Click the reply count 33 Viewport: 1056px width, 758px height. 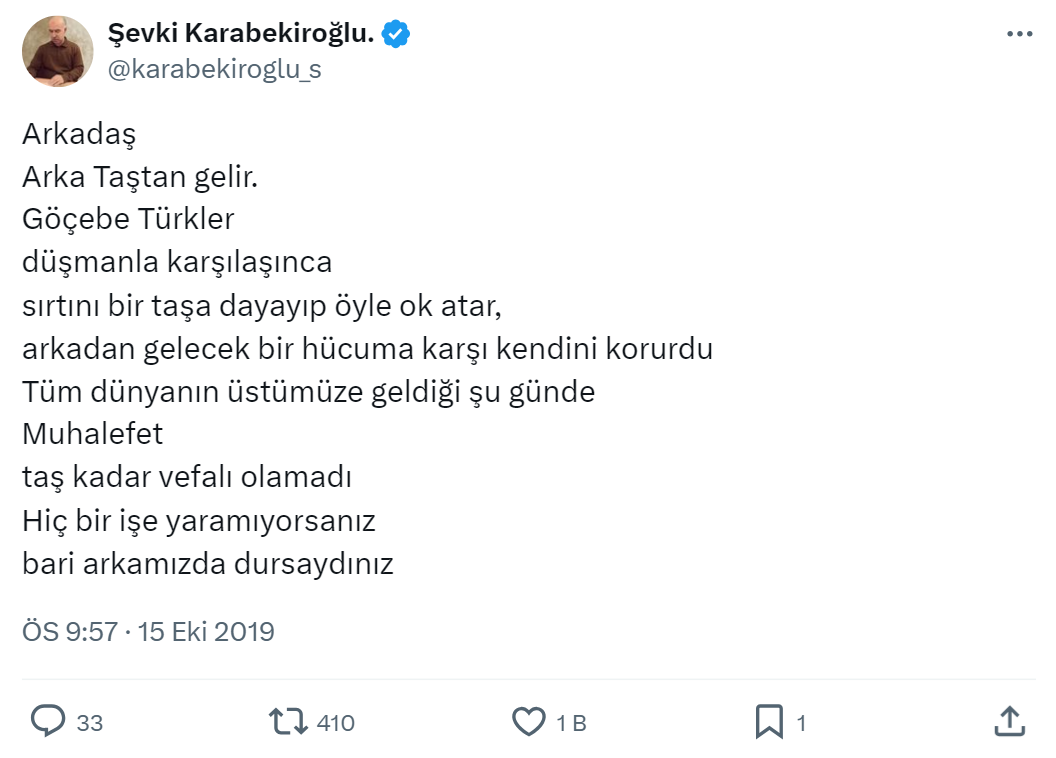90,722
